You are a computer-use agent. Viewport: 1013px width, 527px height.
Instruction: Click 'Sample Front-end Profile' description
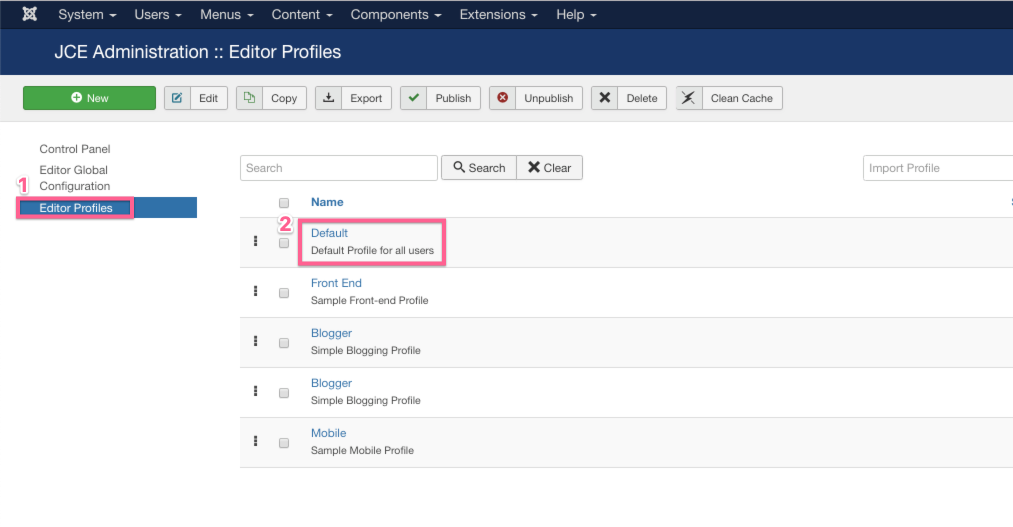(x=370, y=300)
